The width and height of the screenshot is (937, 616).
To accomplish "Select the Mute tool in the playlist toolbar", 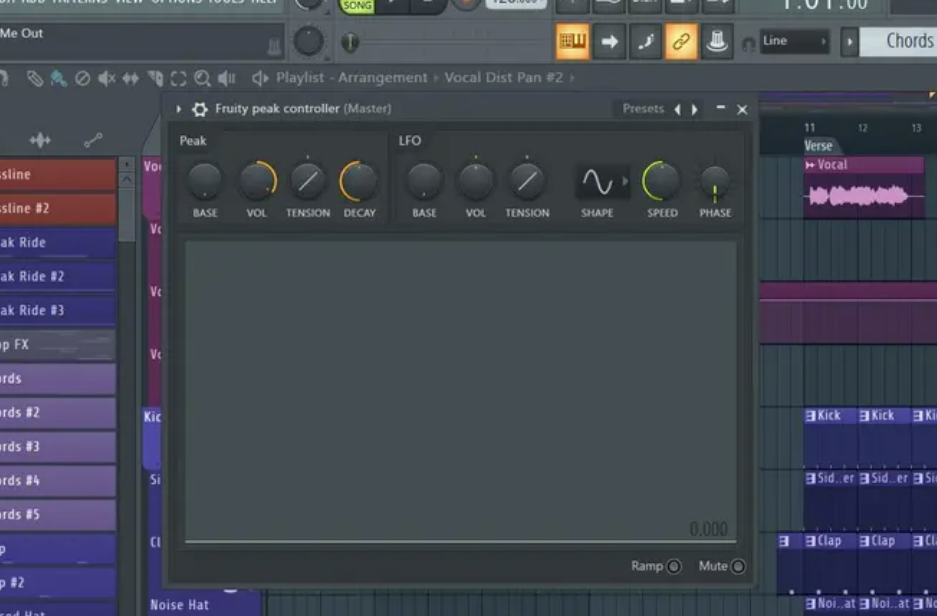I will pos(106,78).
